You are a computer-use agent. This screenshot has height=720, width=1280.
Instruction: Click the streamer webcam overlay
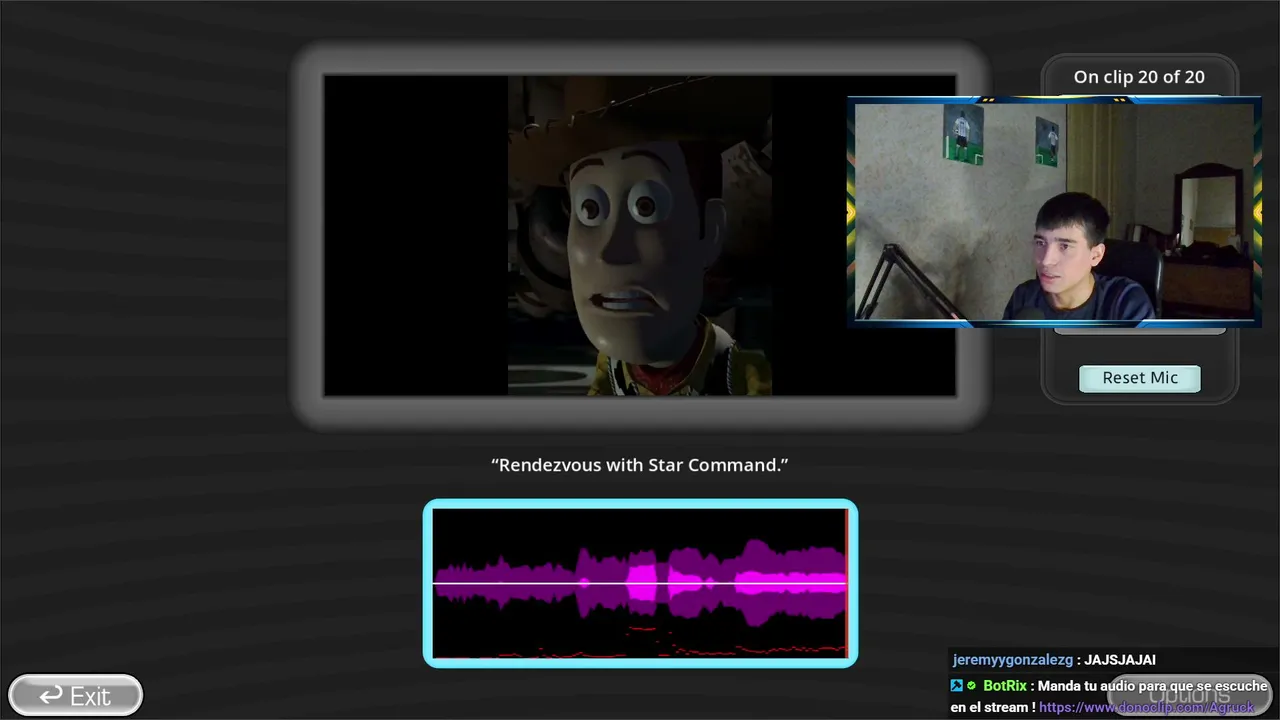coord(1053,212)
